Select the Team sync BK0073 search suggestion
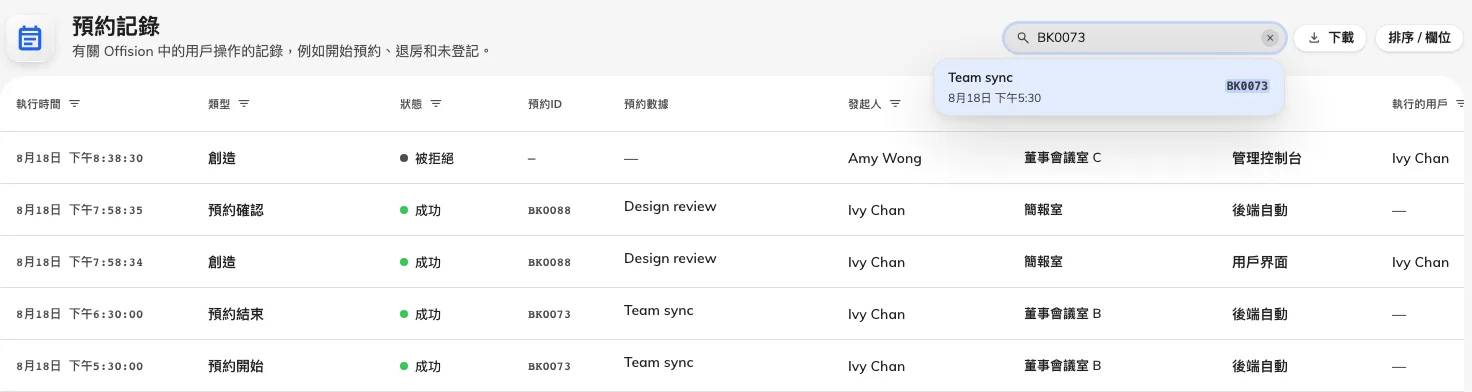1472x392 pixels. coord(1108,86)
